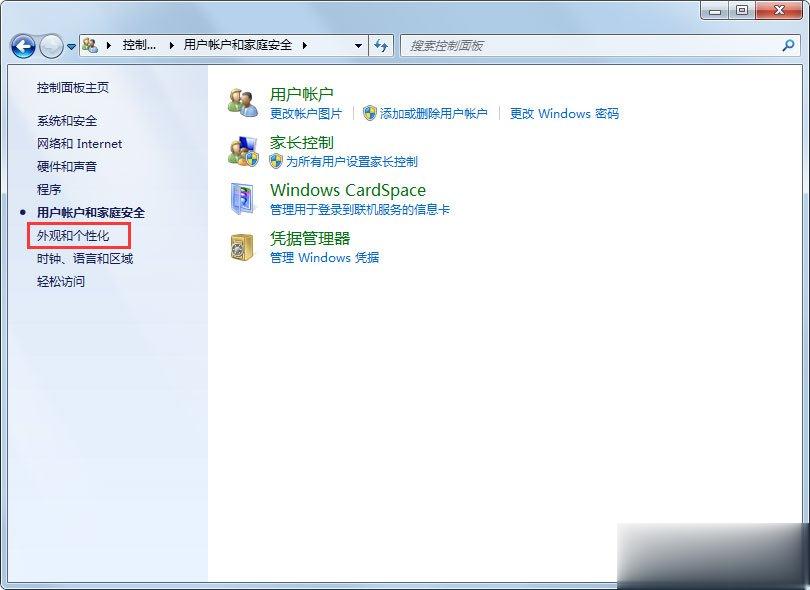Open the address bar history dropdown
Screen dimensions: 810x590
click(x=359, y=45)
